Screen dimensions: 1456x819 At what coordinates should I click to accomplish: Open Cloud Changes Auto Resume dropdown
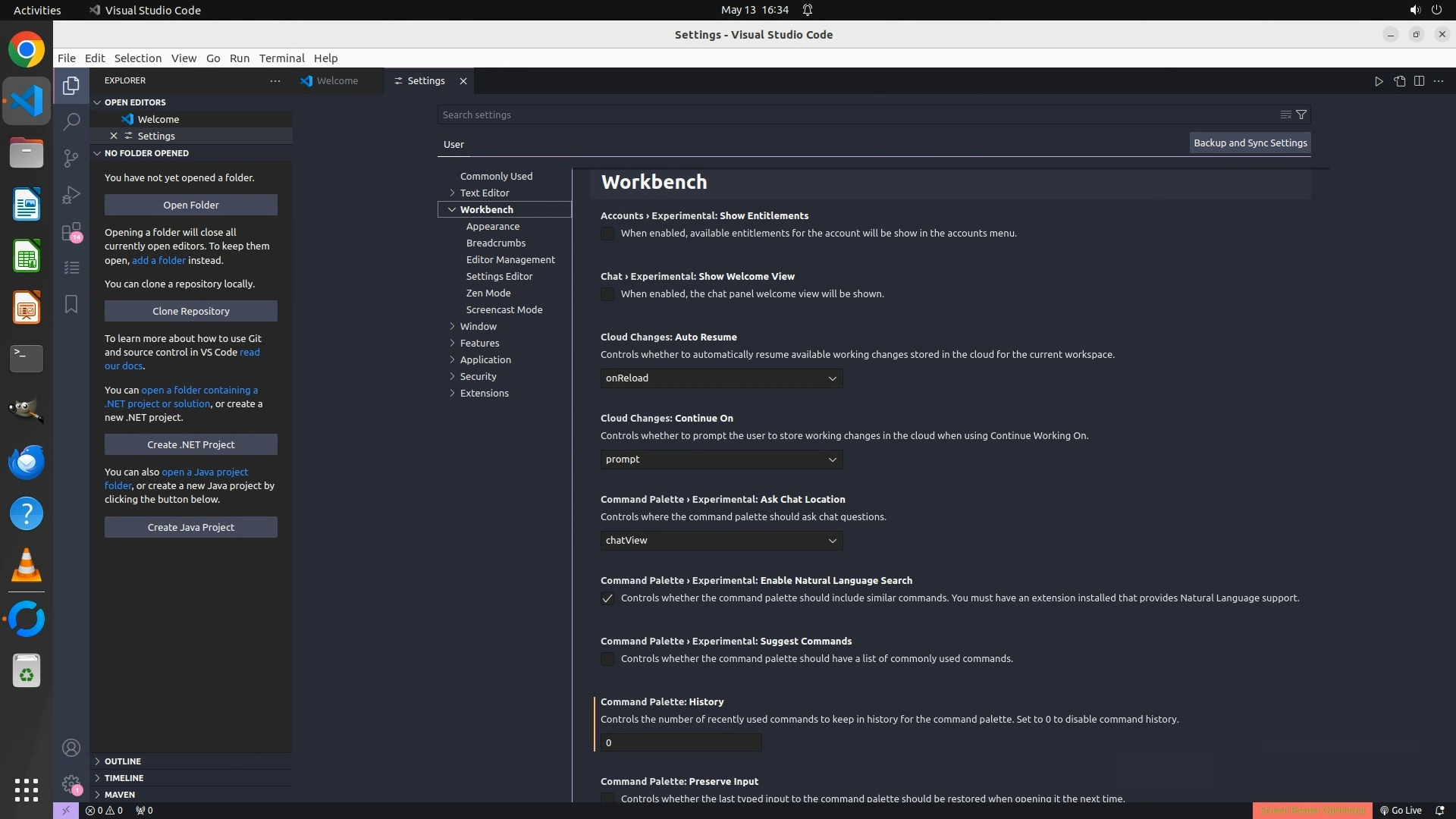click(x=721, y=378)
